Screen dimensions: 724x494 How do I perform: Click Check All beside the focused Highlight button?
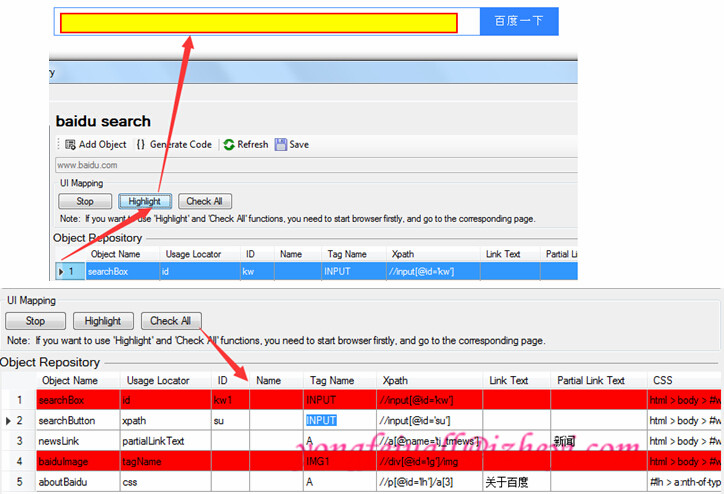[x=205, y=201]
